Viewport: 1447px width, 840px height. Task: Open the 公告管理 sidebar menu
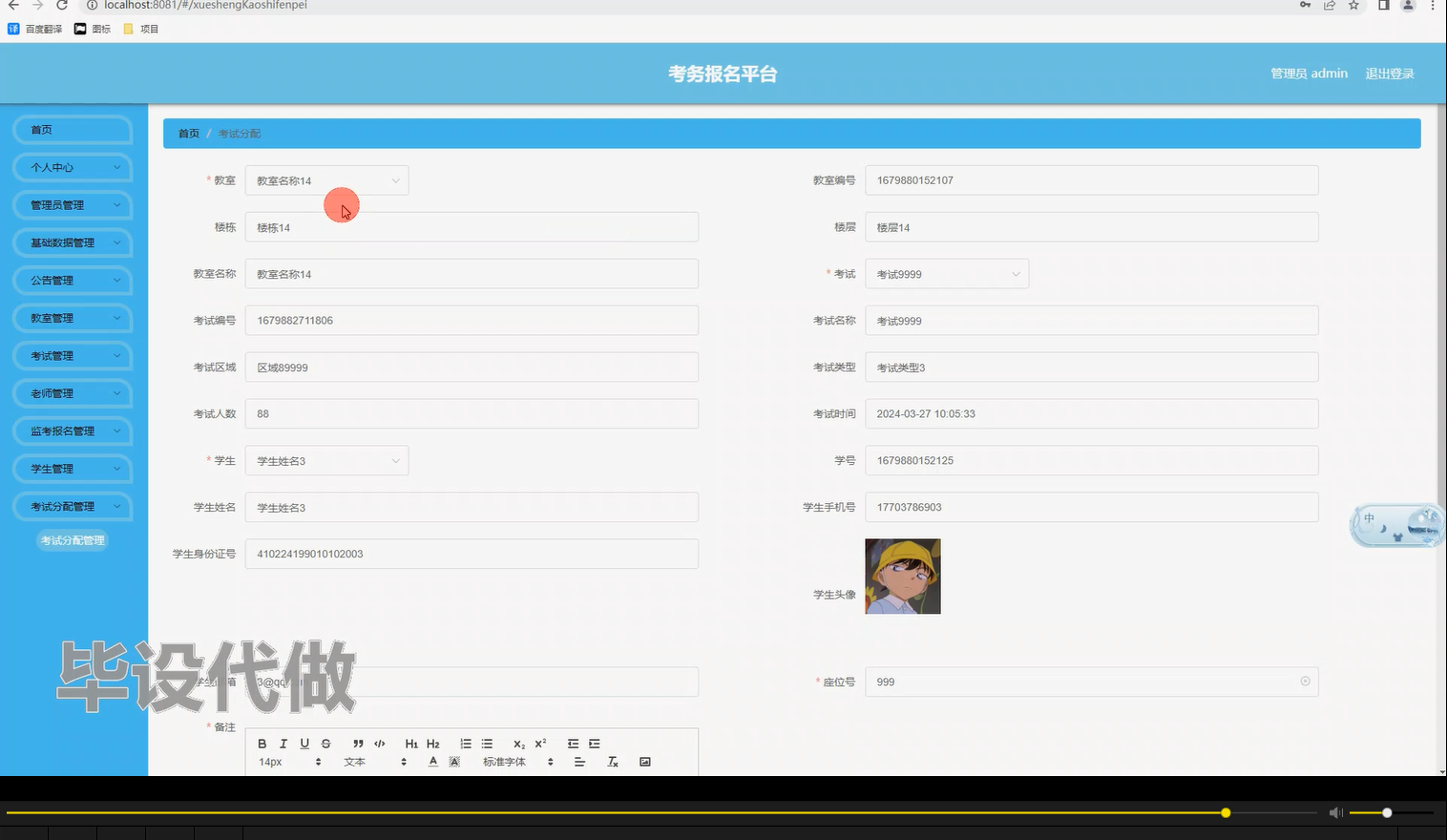72,280
